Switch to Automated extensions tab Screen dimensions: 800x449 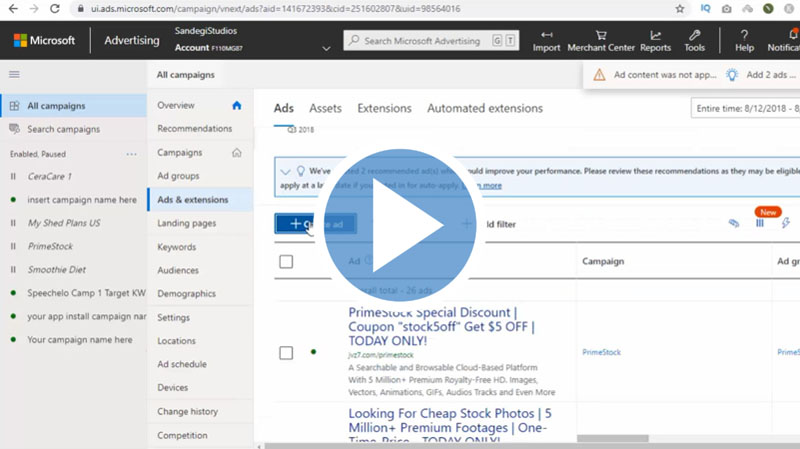coord(485,108)
